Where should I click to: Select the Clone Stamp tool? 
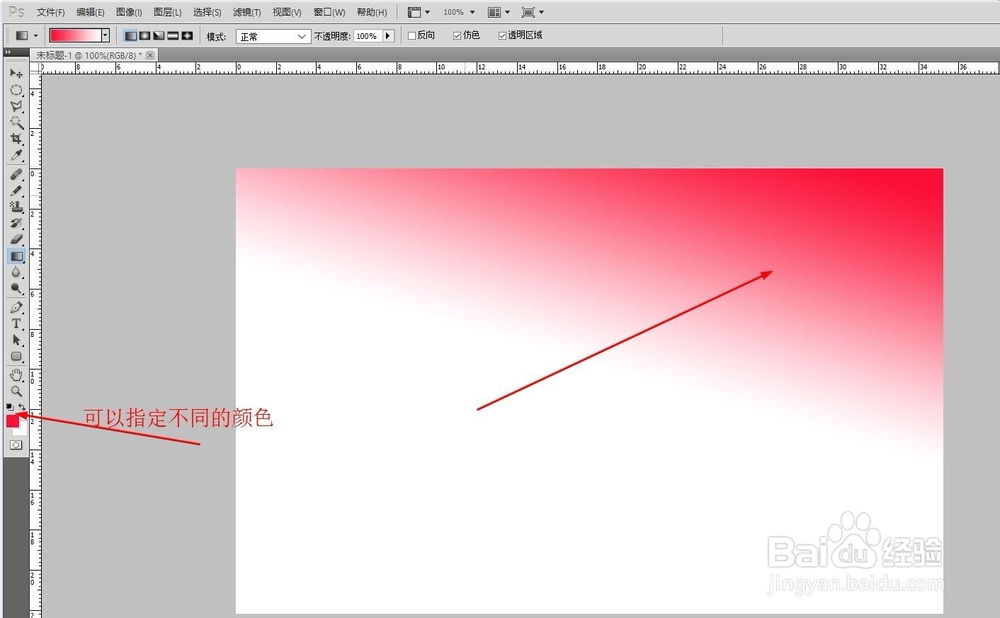click(x=16, y=207)
